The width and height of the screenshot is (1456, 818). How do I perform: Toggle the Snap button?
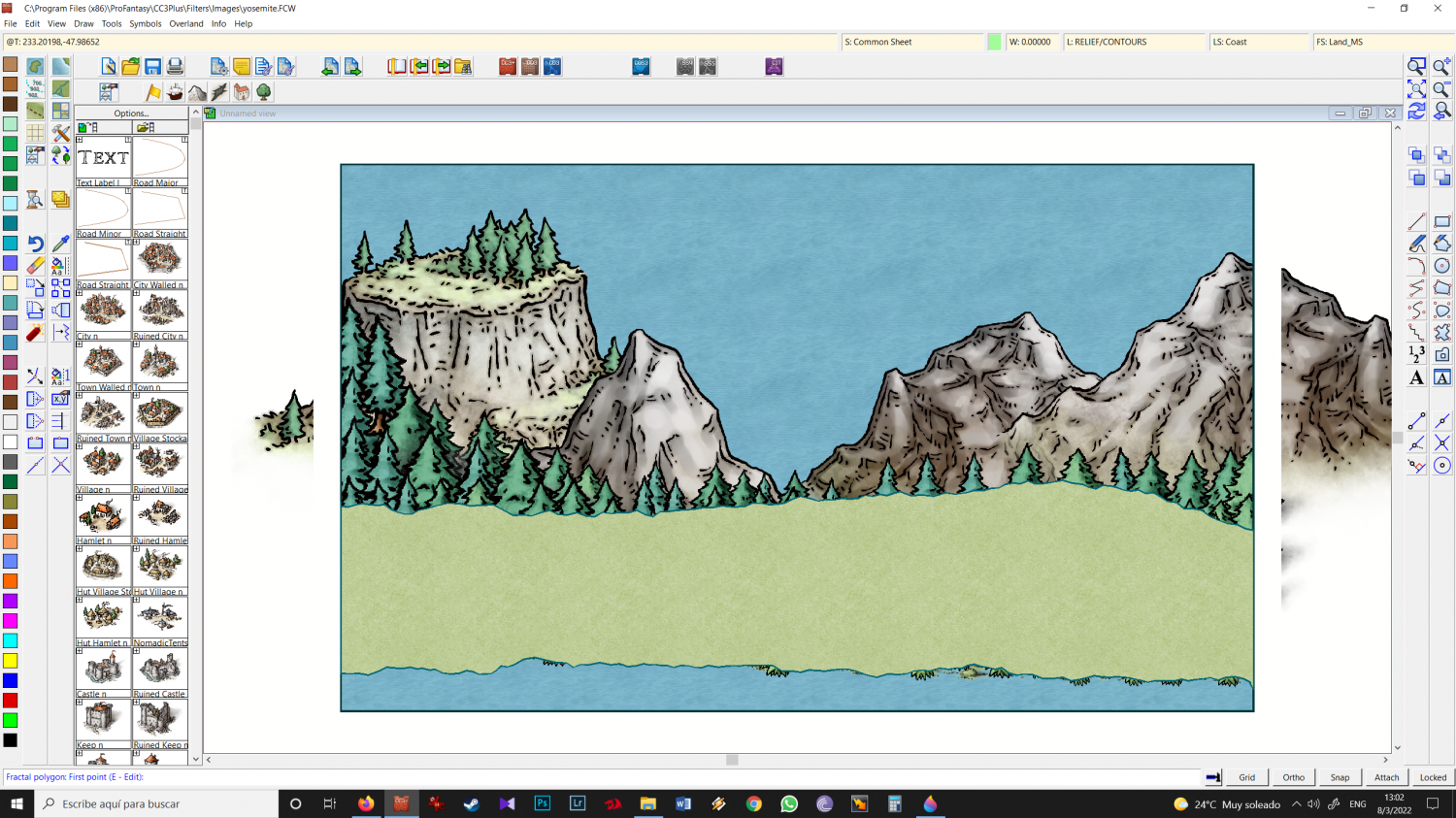(1340, 777)
